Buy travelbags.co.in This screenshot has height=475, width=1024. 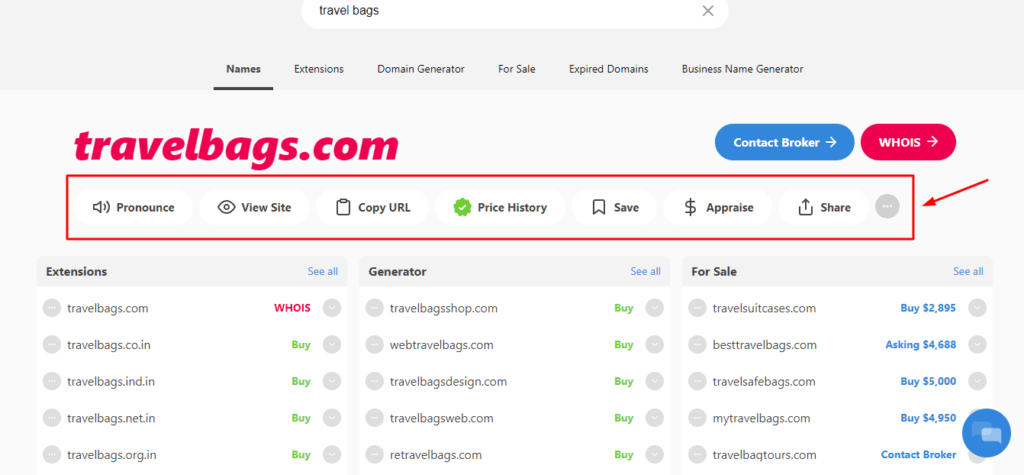(x=301, y=344)
